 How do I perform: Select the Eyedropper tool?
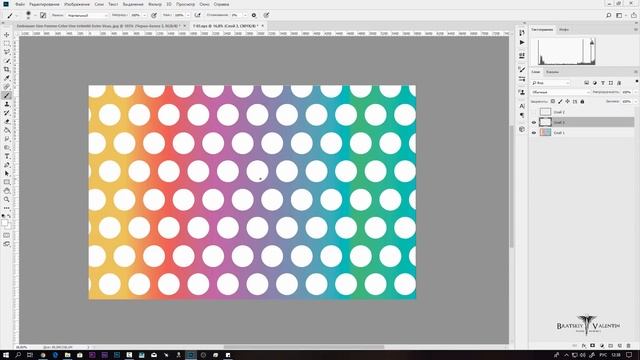pos(7,78)
